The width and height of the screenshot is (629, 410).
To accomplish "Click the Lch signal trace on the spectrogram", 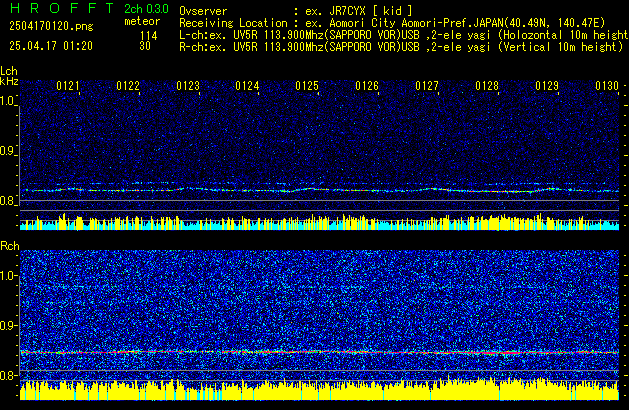I will pos(319,190).
